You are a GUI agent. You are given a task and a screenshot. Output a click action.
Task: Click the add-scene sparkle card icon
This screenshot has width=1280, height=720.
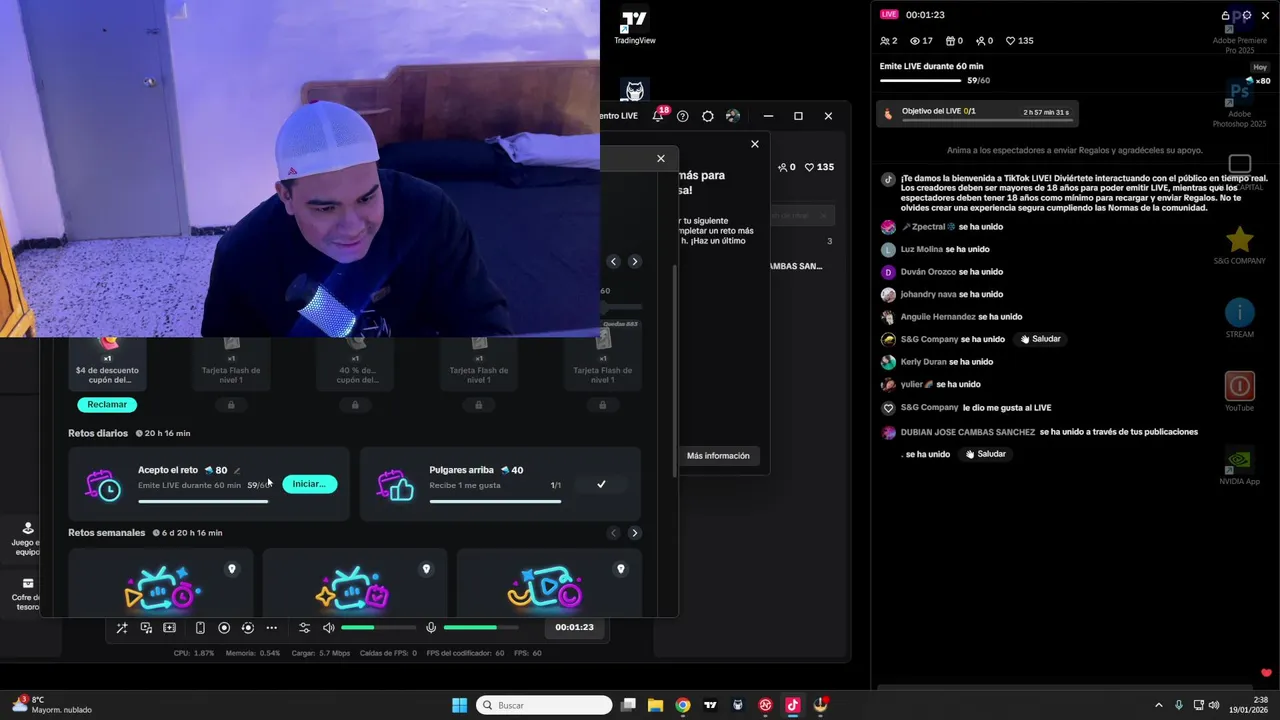169,628
